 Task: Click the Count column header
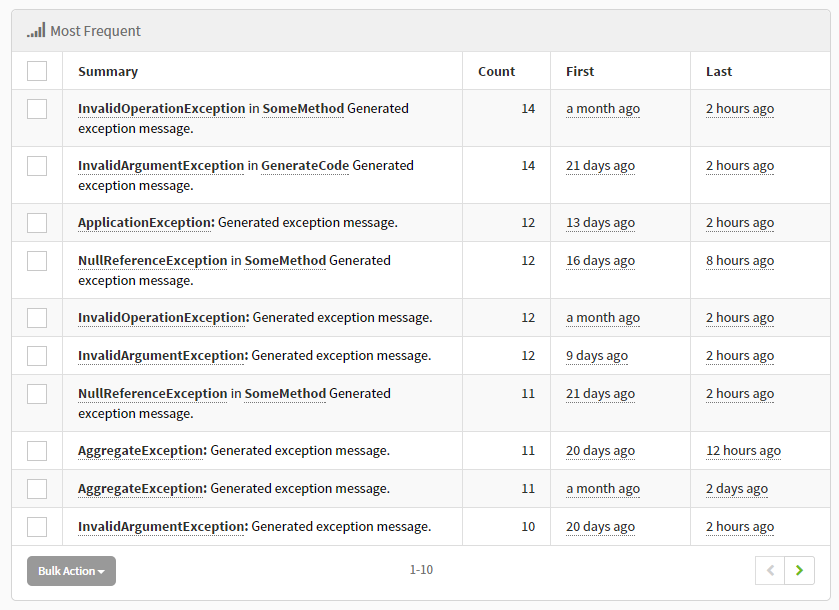[x=496, y=71]
